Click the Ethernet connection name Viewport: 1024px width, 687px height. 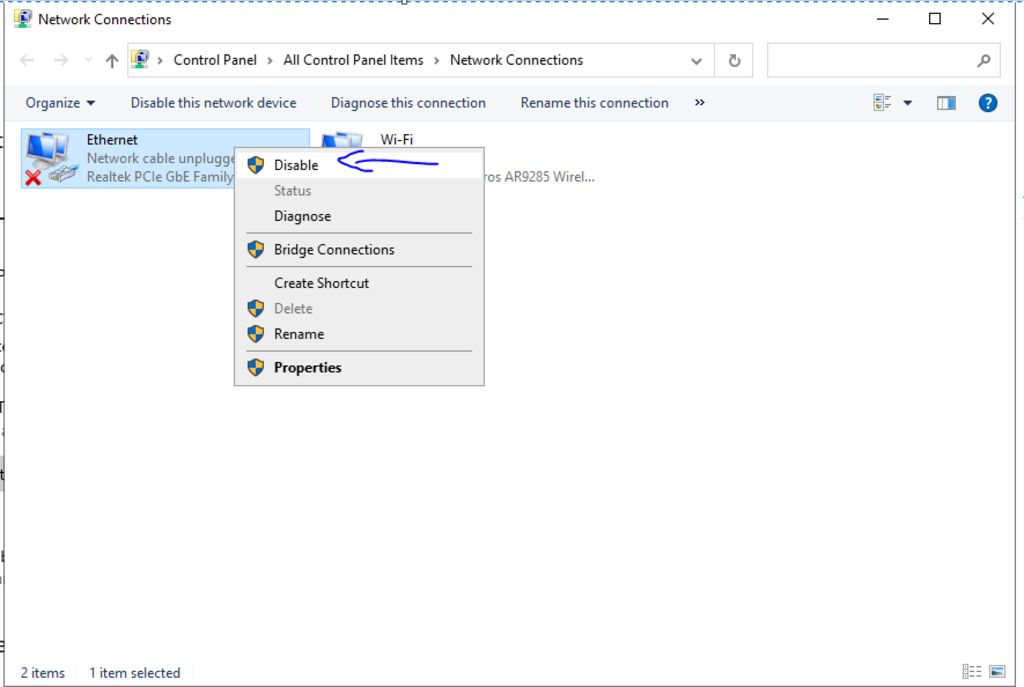tap(112, 140)
